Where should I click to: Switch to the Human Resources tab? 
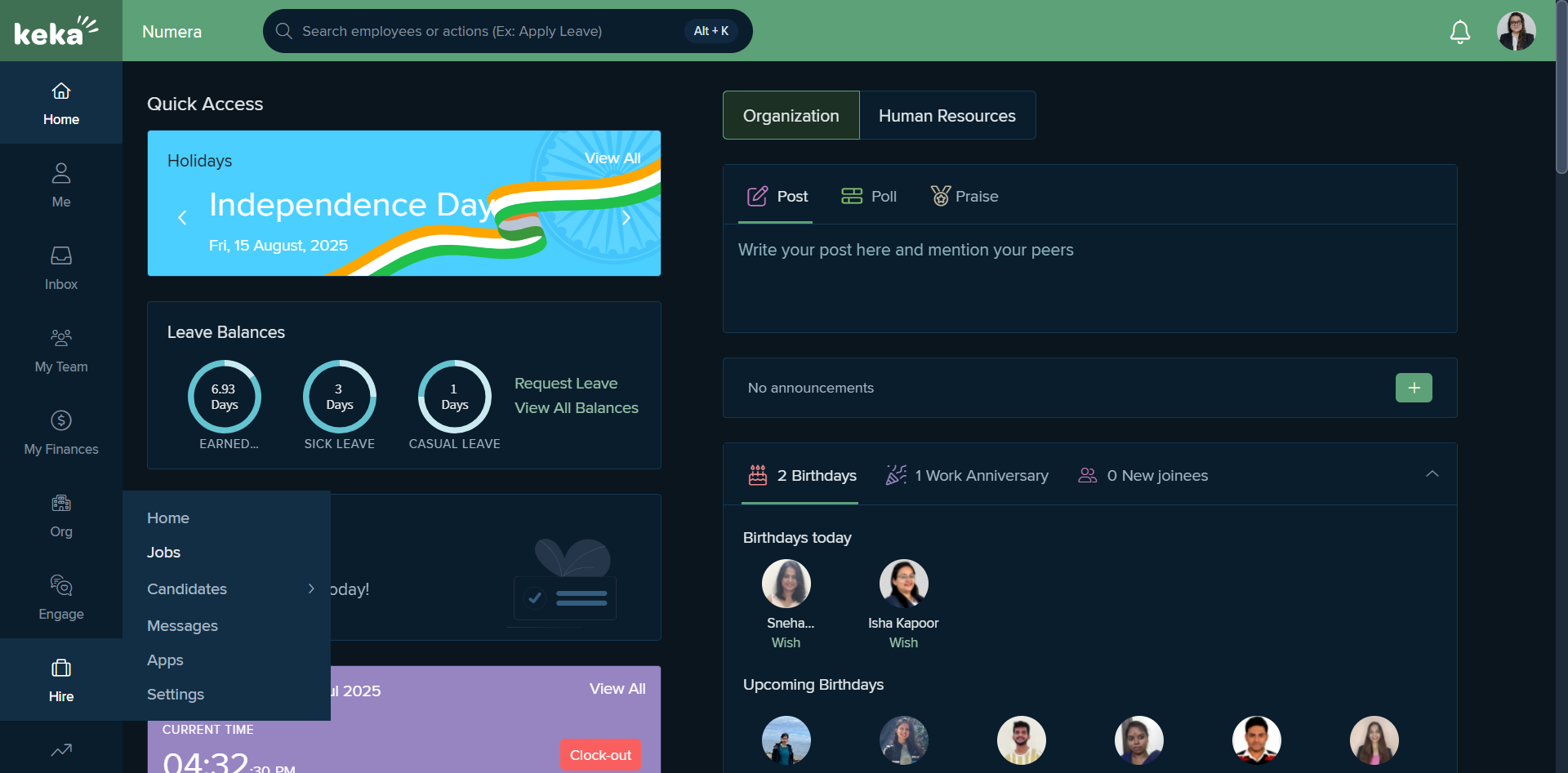[x=947, y=115]
